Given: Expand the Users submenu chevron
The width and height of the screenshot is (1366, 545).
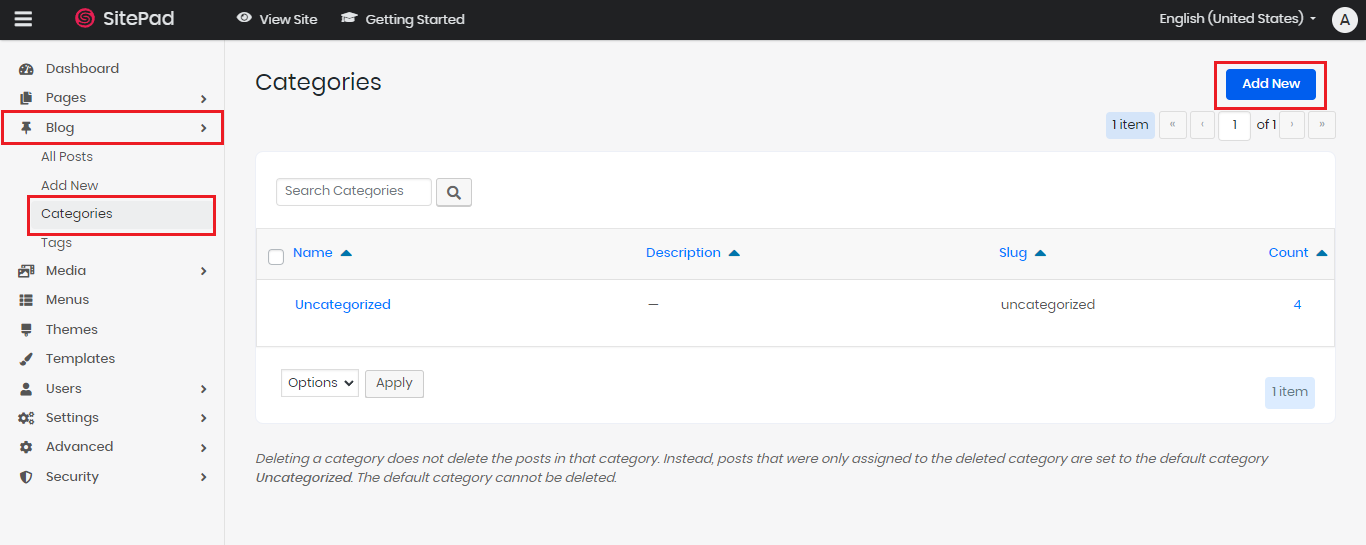Looking at the screenshot, I should tap(204, 389).
